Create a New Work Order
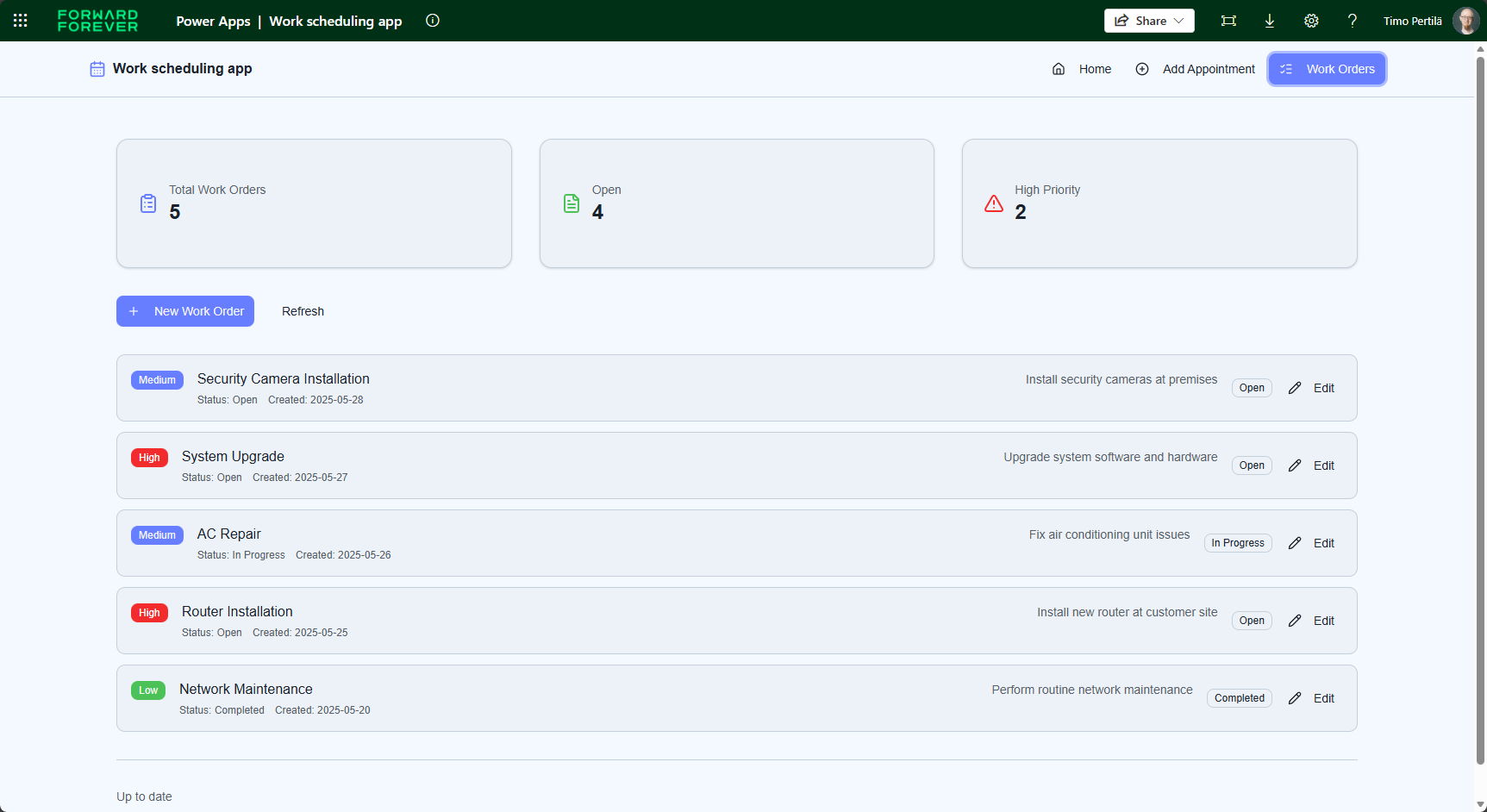1487x812 pixels. coord(185,311)
